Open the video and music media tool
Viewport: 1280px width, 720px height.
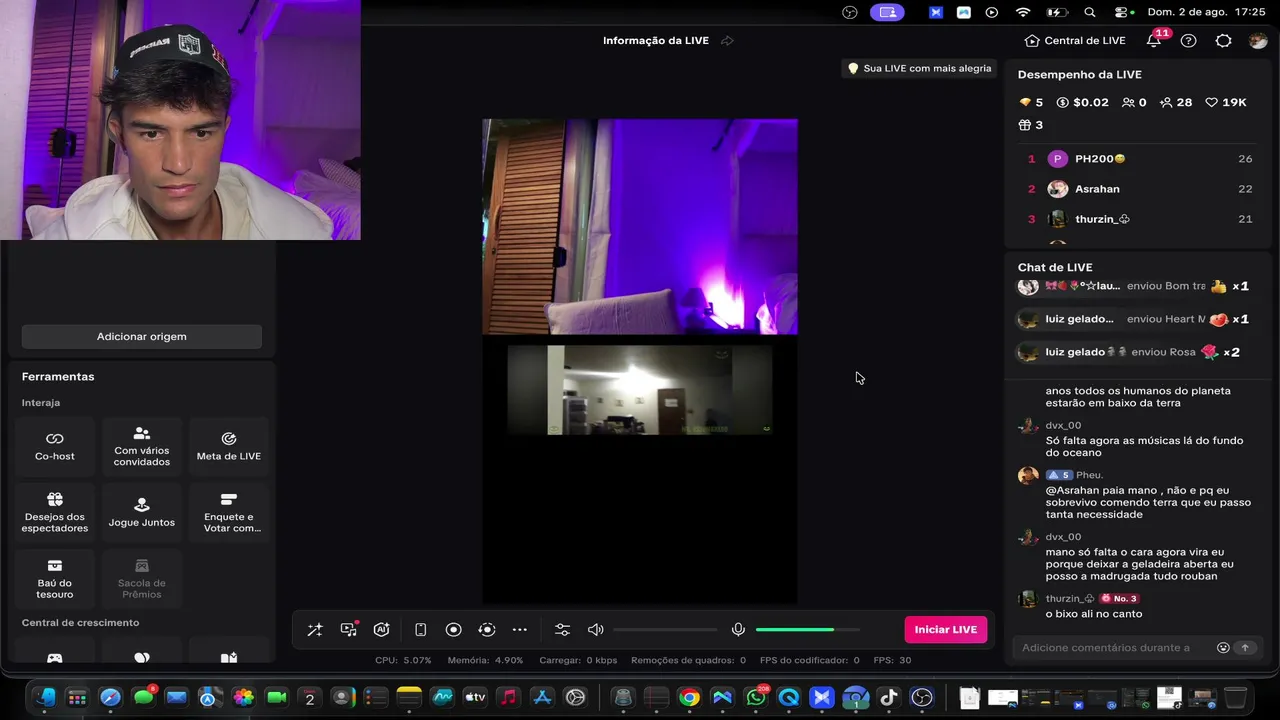pyautogui.click(x=348, y=630)
